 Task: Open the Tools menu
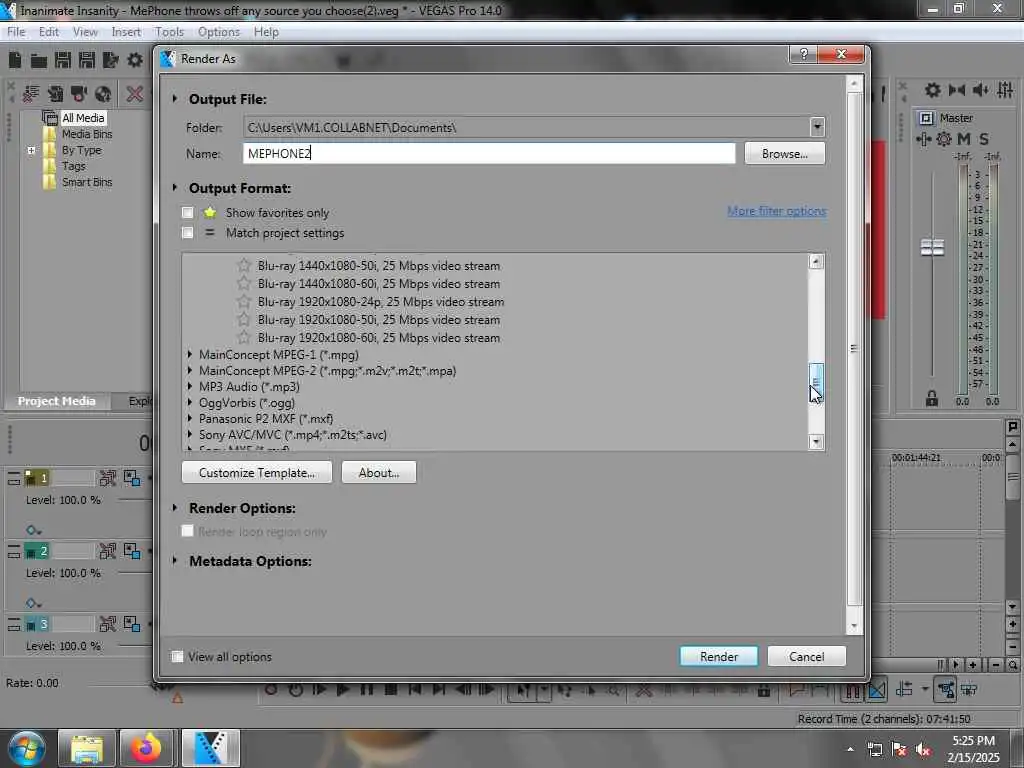click(x=170, y=32)
